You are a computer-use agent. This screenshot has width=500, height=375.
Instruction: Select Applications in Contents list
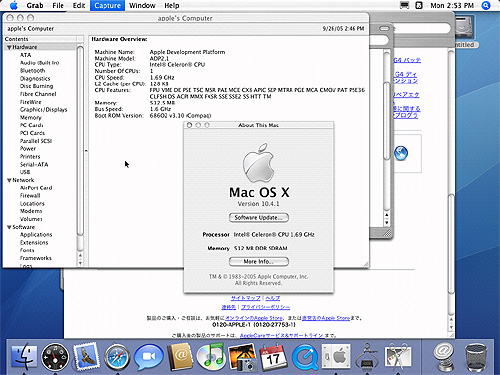coord(36,235)
